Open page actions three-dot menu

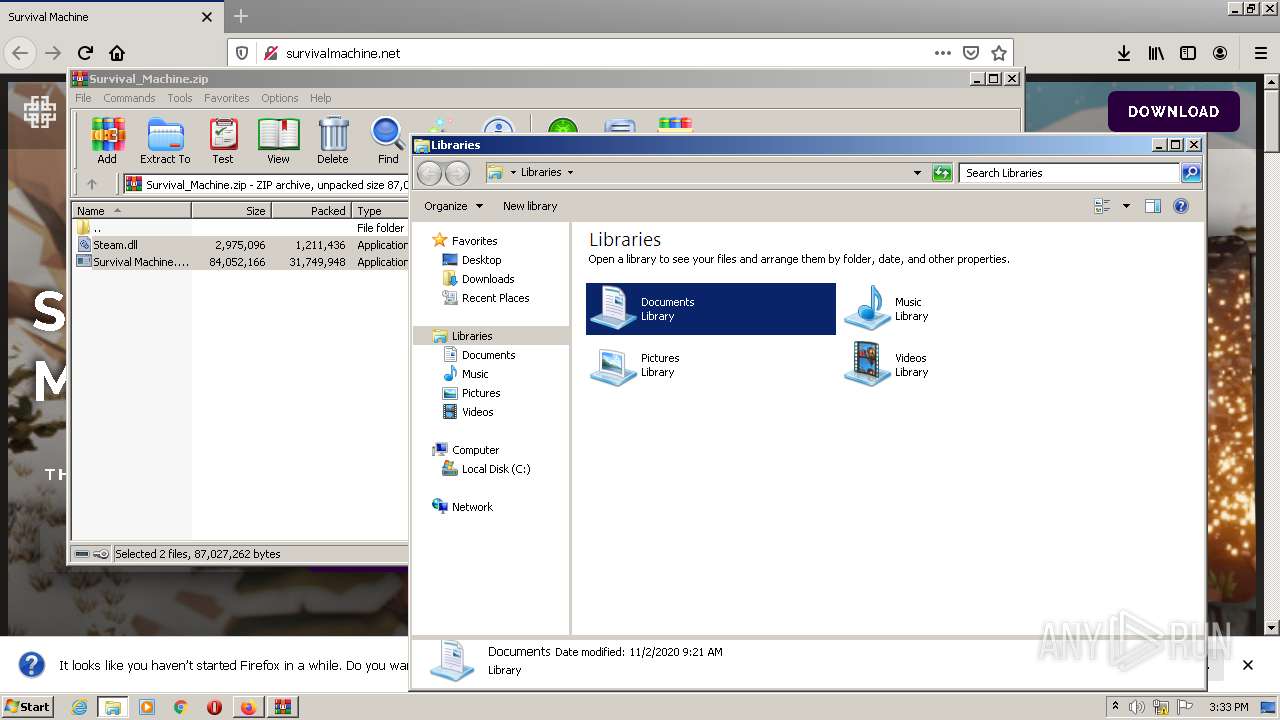942,53
